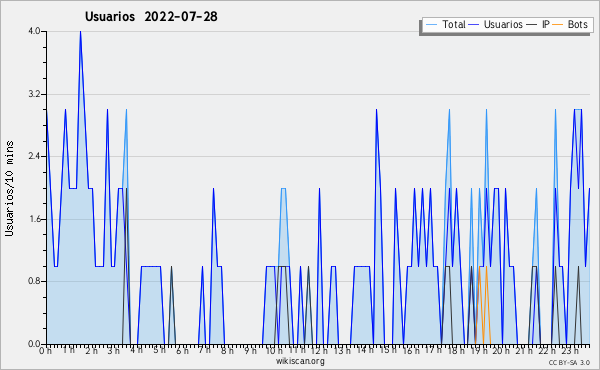Screen dimensions: 600x370
Task: Click the 0.0 y-axis value
Action: (x=34, y=344)
